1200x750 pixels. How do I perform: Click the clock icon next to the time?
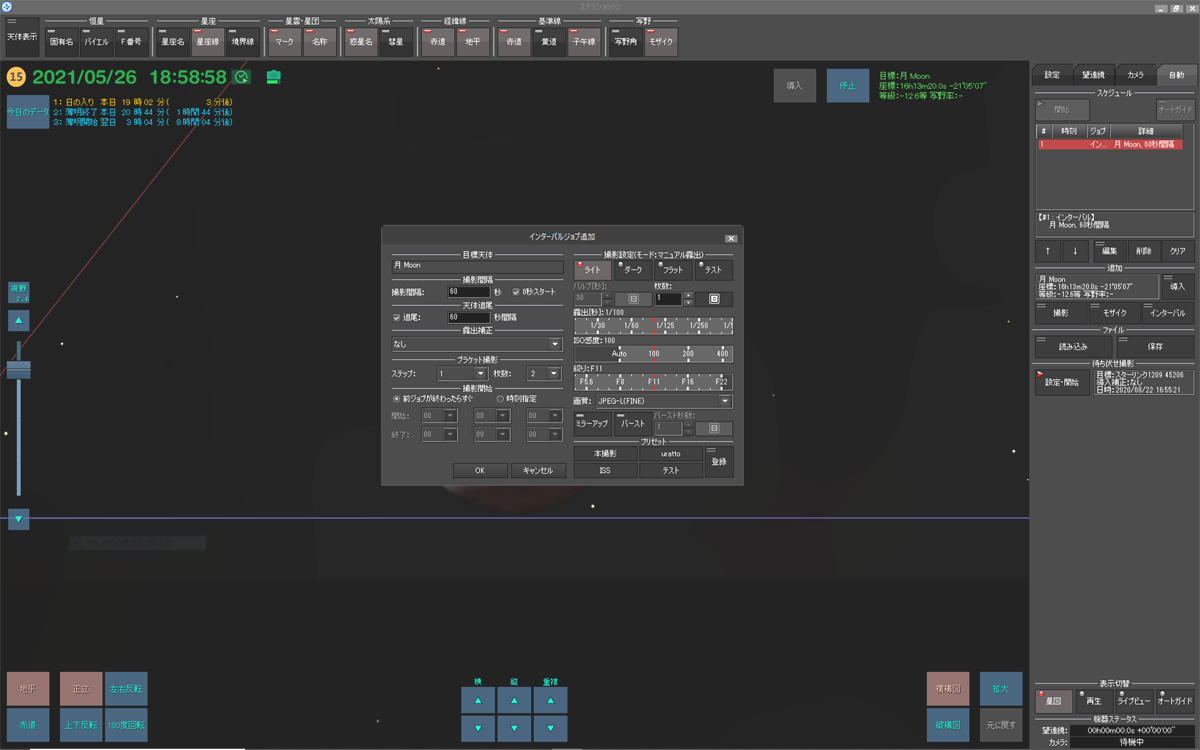pos(242,77)
